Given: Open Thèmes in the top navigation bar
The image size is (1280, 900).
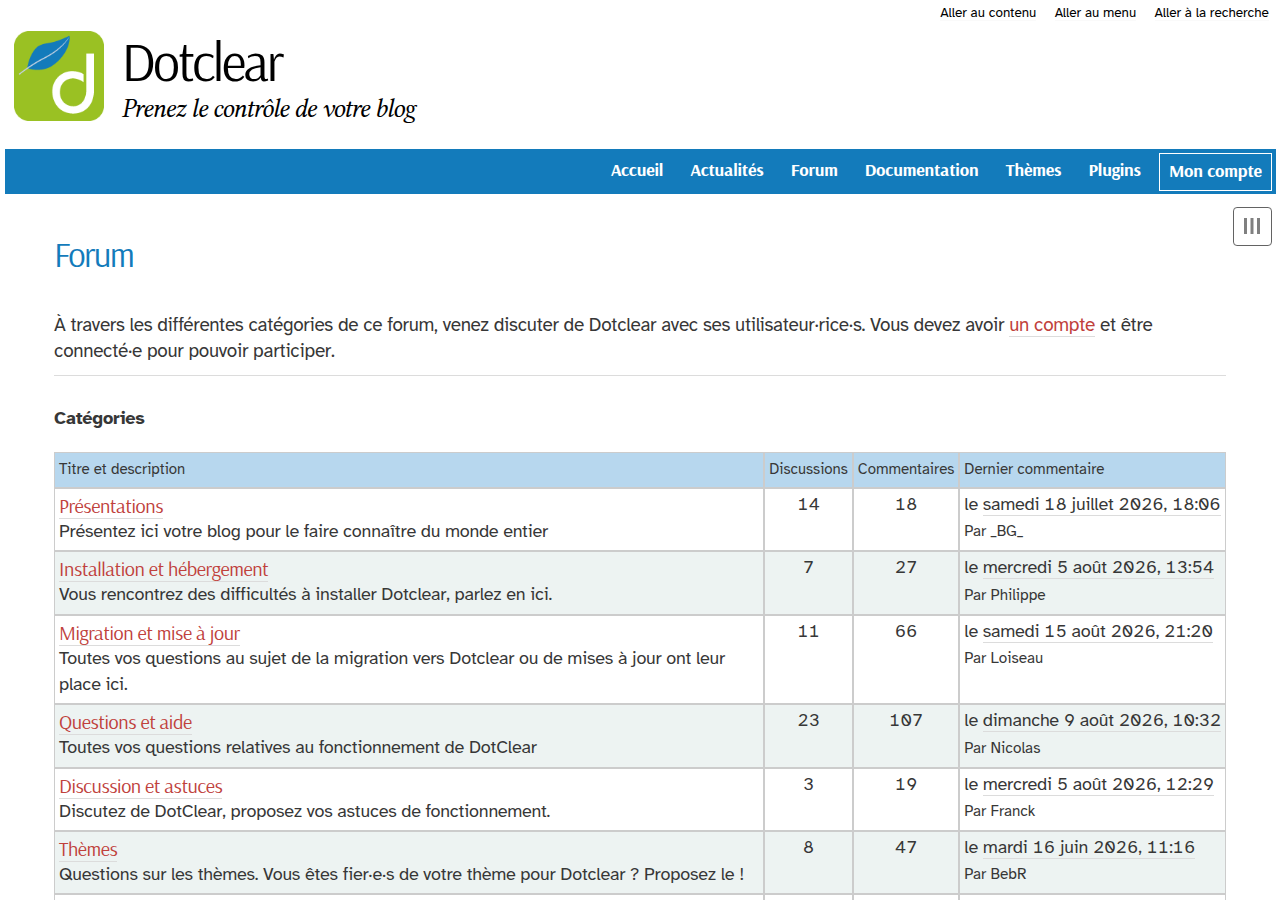Looking at the screenshot, I should (x=1033, y=171).
